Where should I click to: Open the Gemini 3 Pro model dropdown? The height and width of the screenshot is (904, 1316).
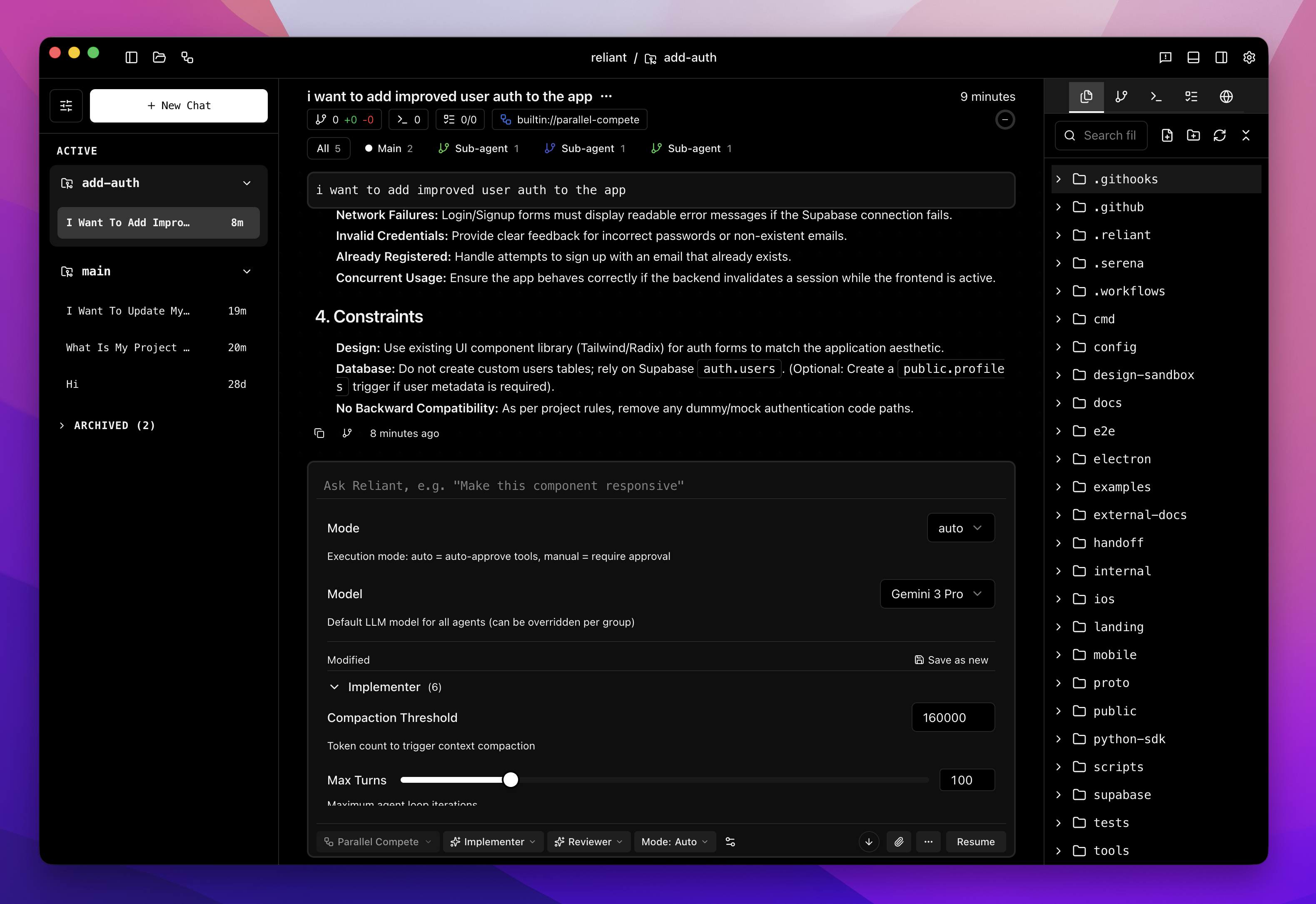click(x=937, y=594)
